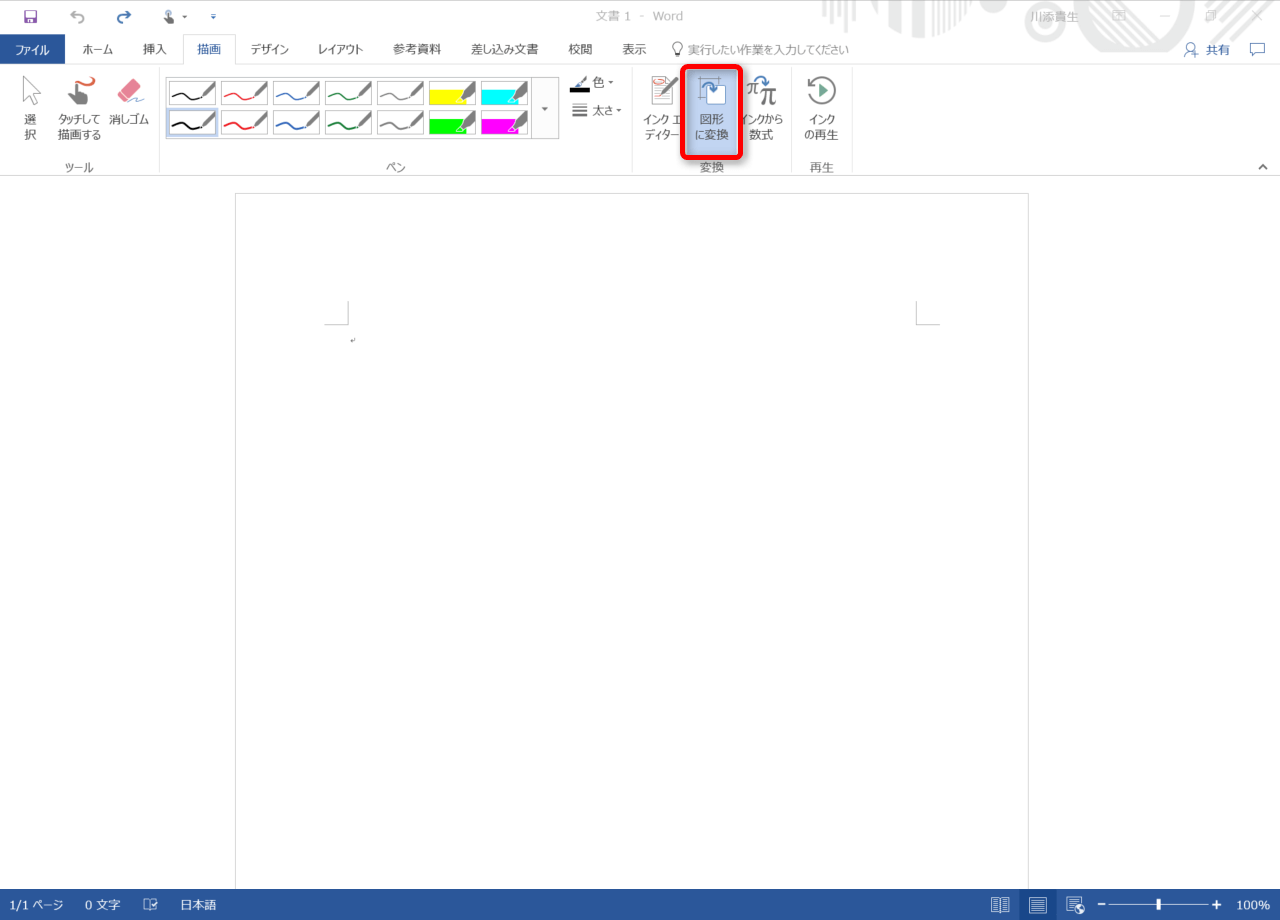This screenshot has height=920, width=1280.
Task: Open the 参考資料 tab
Action: 417,49
